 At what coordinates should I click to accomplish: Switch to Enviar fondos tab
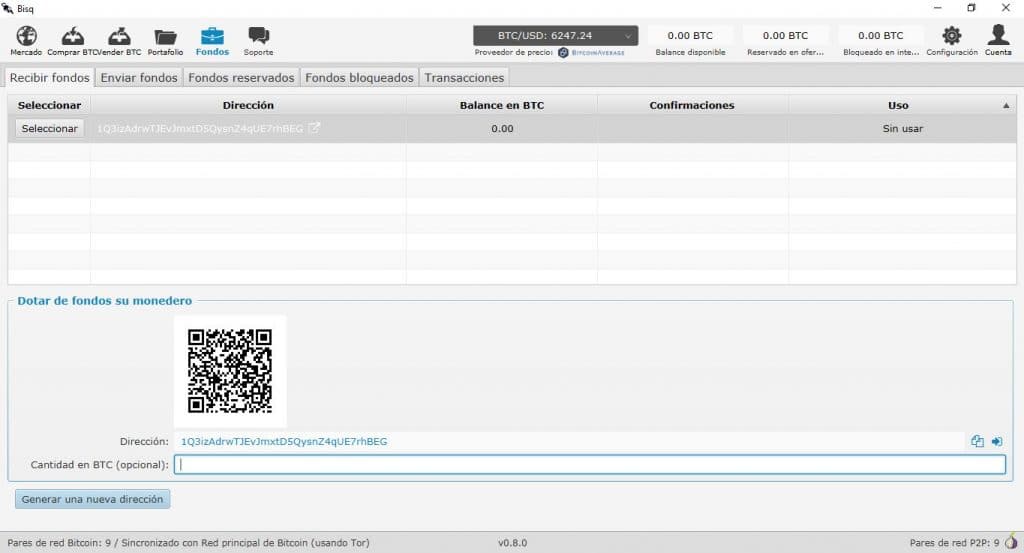coord(139,77)
